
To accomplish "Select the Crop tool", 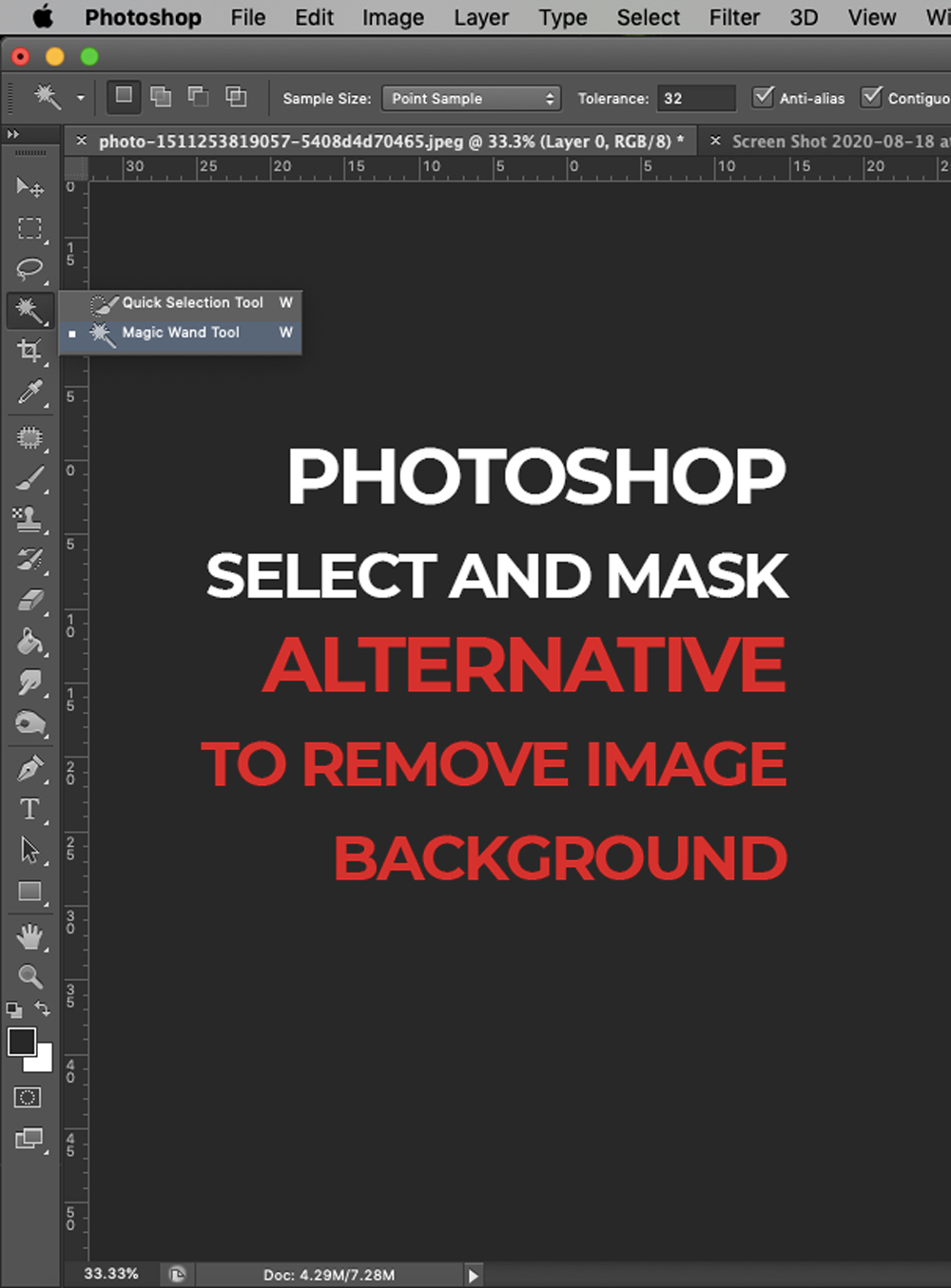I will [29, 351].
